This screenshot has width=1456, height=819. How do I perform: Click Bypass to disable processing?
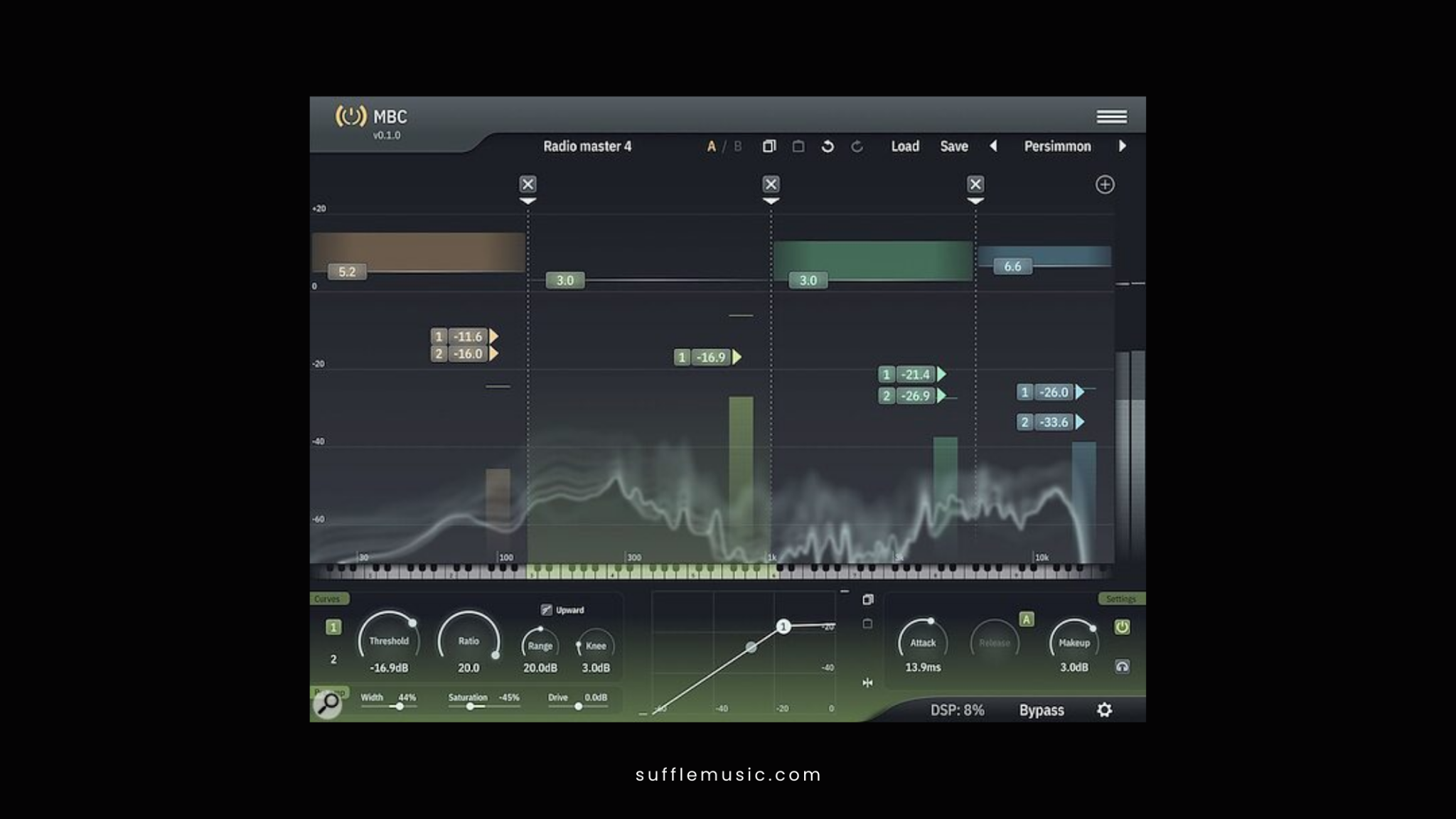click(x=1042, y=710)
